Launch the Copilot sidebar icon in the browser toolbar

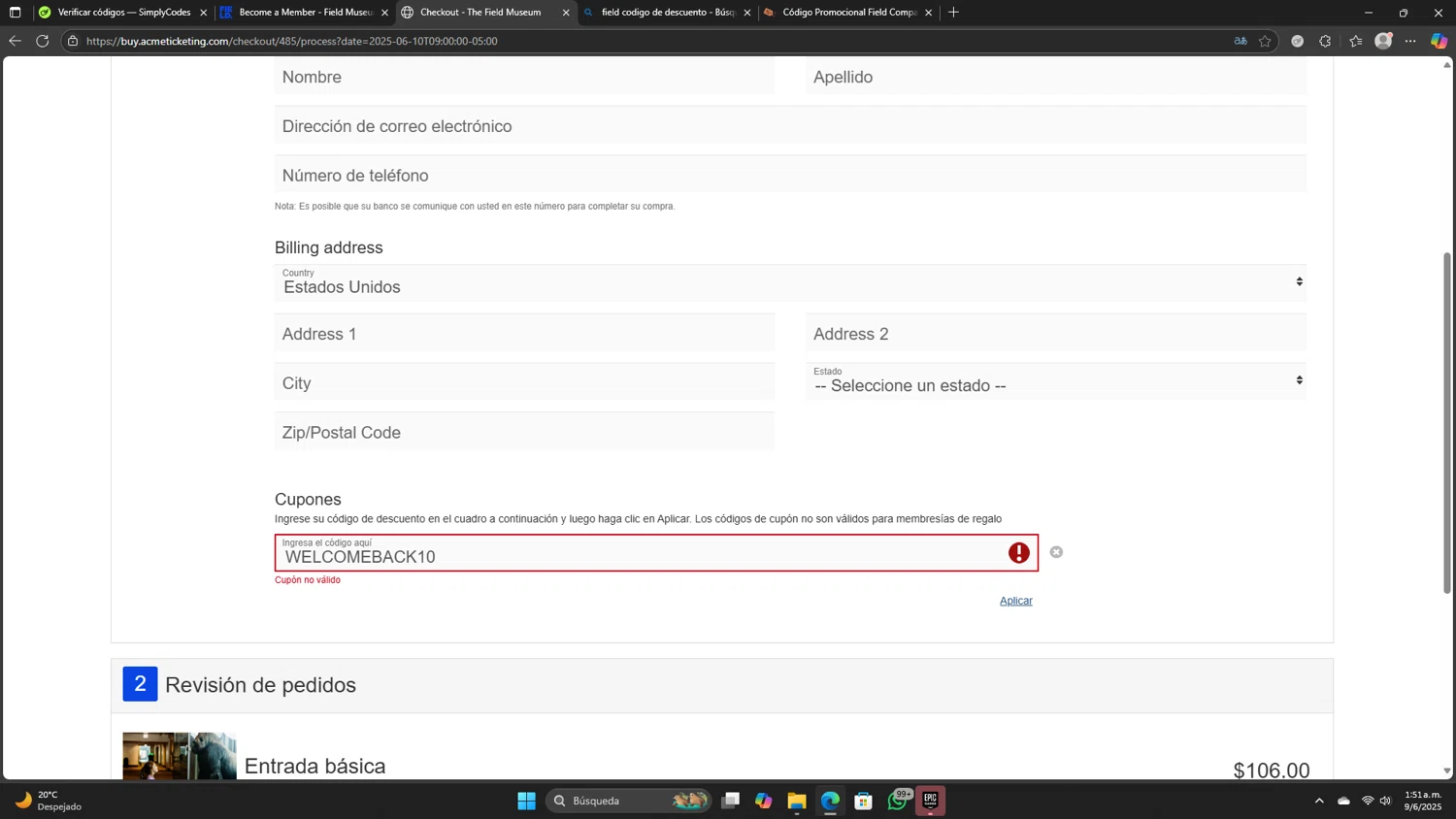(1439, 41)
